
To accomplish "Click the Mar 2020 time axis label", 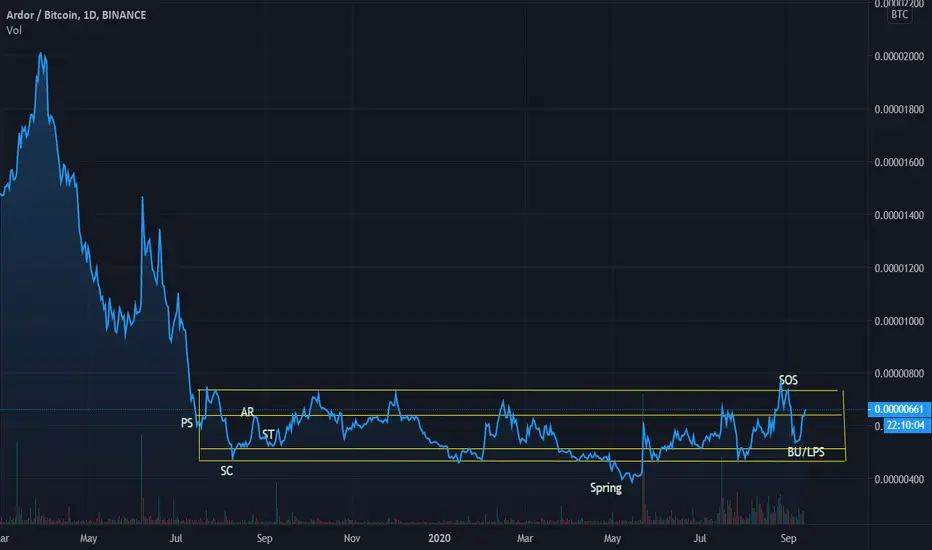I will [525, 539].
